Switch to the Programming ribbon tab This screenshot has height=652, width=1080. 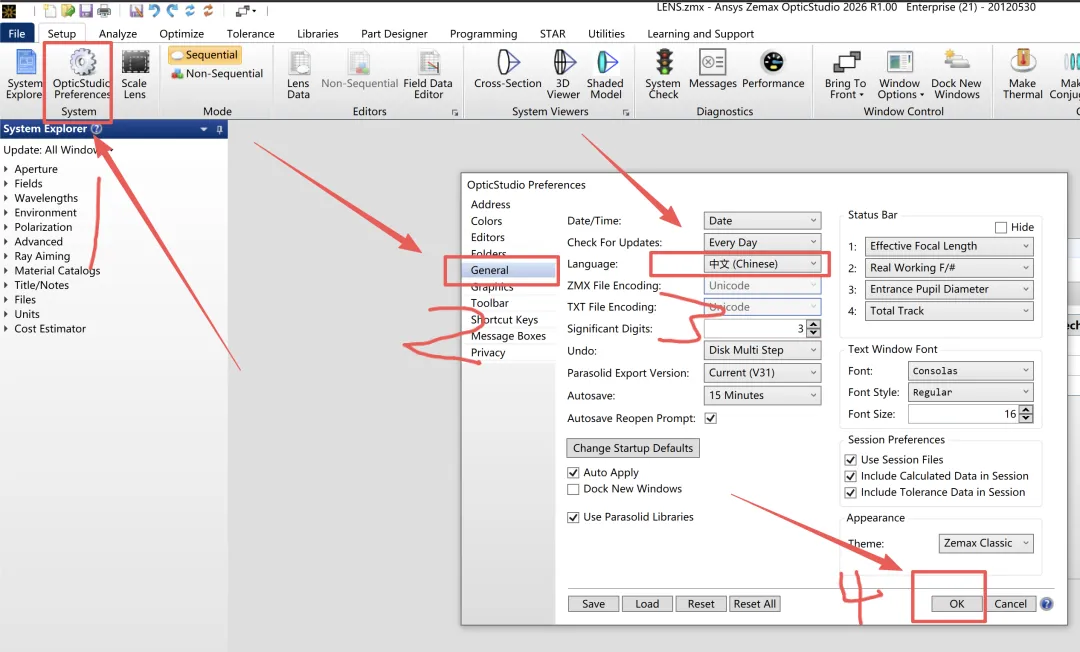pyautogui.click(x=484, y=34)
